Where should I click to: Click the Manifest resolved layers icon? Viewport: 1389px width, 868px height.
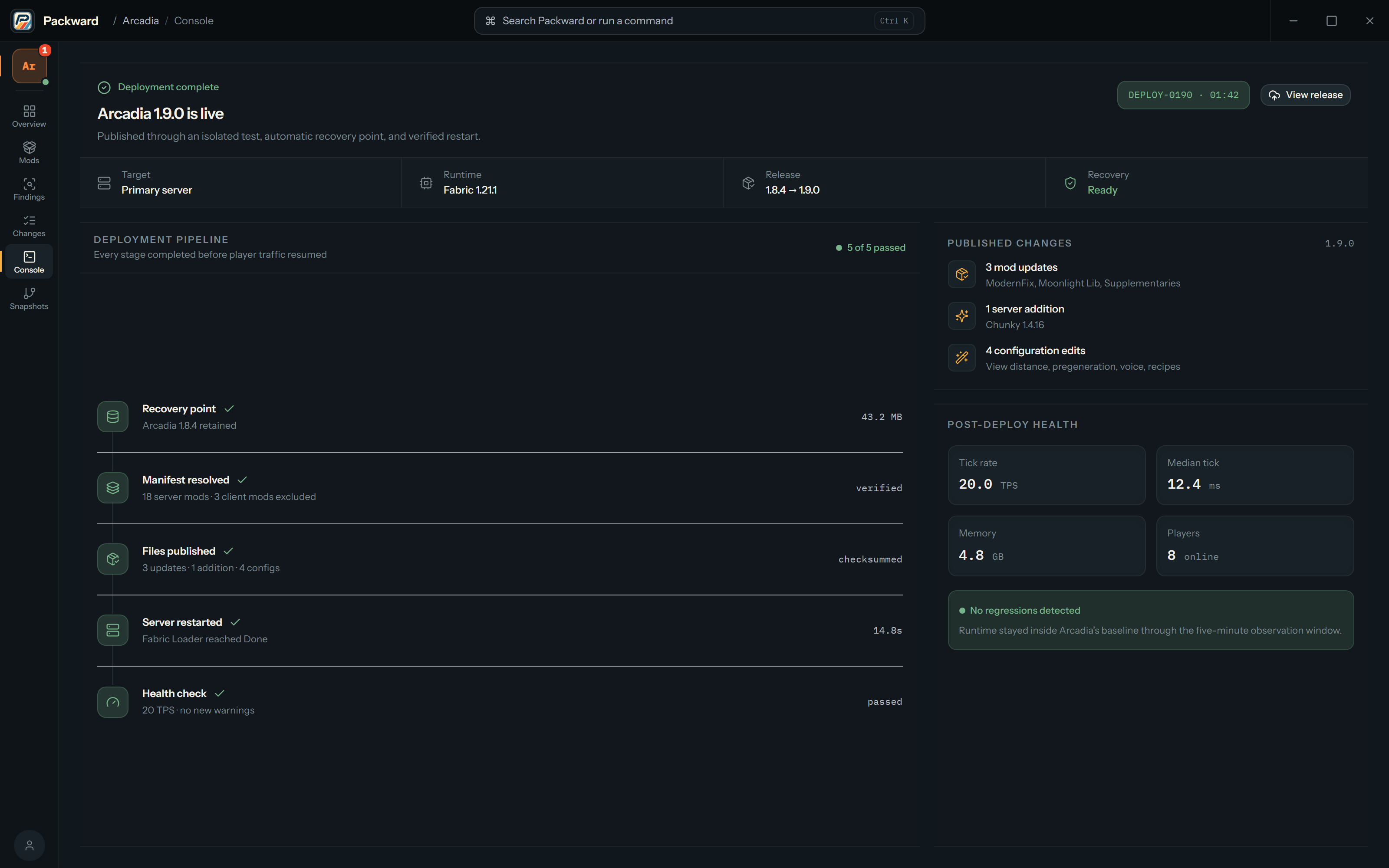(x=112, y=488)
